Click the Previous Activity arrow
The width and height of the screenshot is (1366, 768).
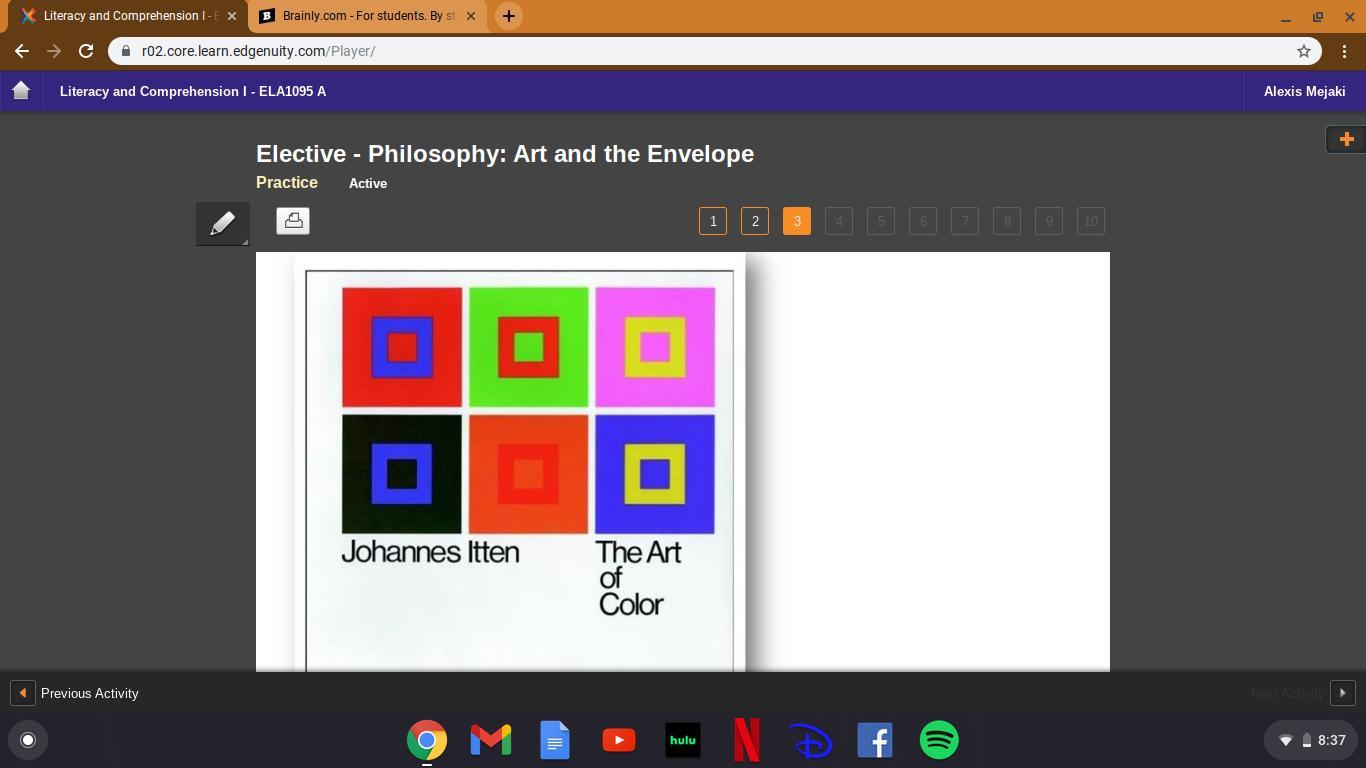[22, 693]
